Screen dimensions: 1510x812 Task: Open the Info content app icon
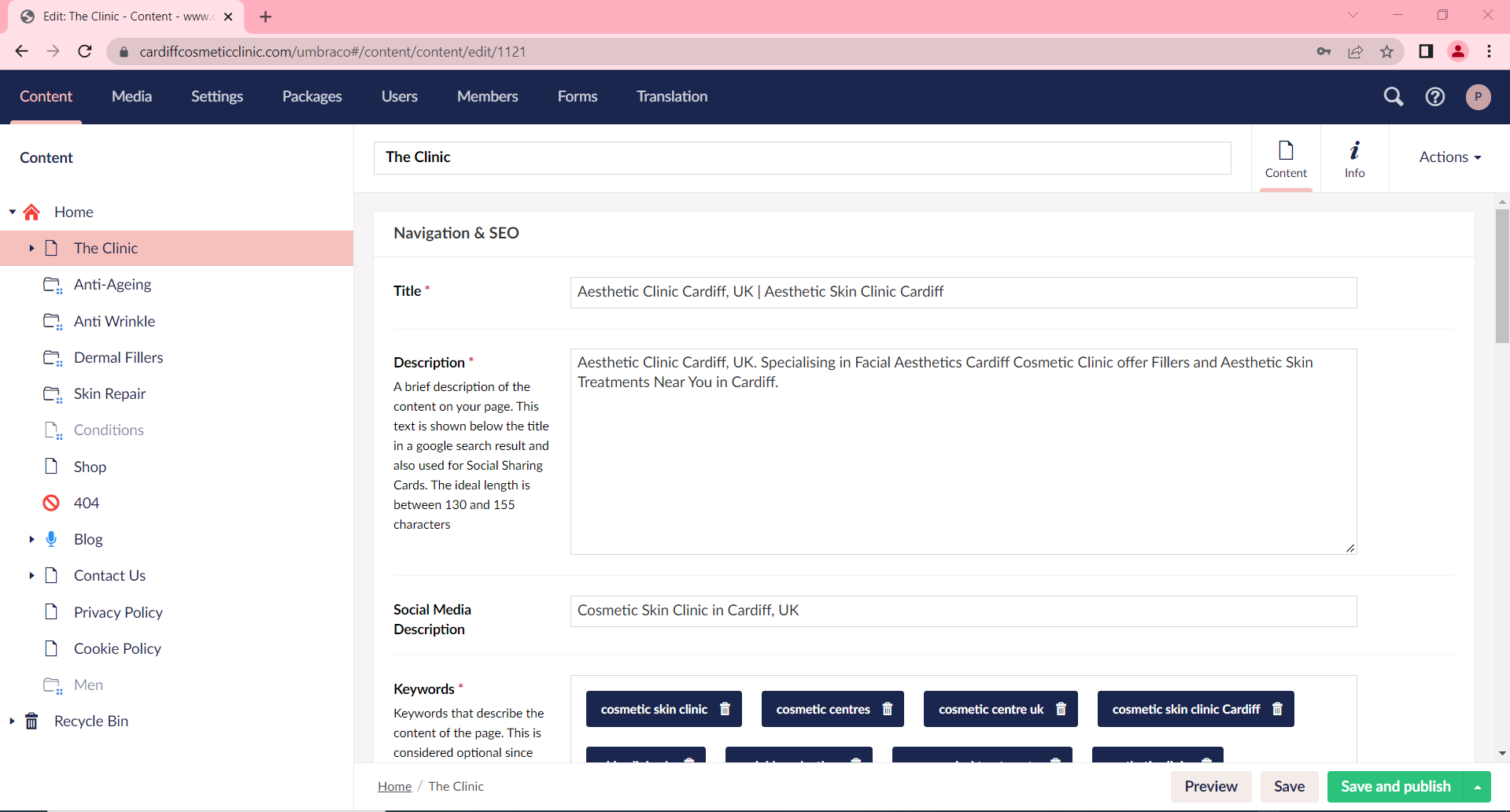[1354, 158]
